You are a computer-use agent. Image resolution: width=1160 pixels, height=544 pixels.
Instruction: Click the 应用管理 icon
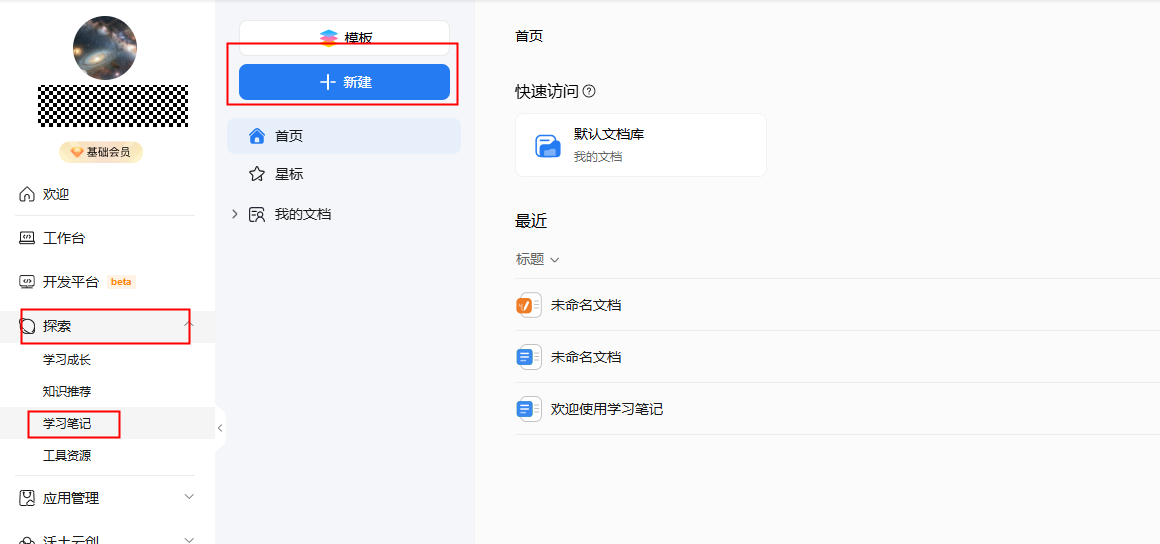point(27,497)
